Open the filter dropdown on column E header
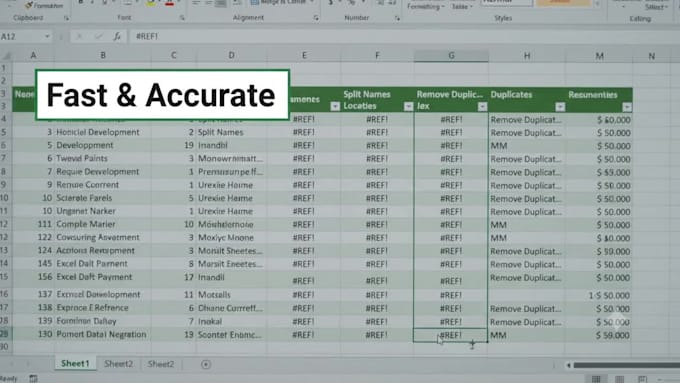 pyautogui.click(x=335, y=106)
